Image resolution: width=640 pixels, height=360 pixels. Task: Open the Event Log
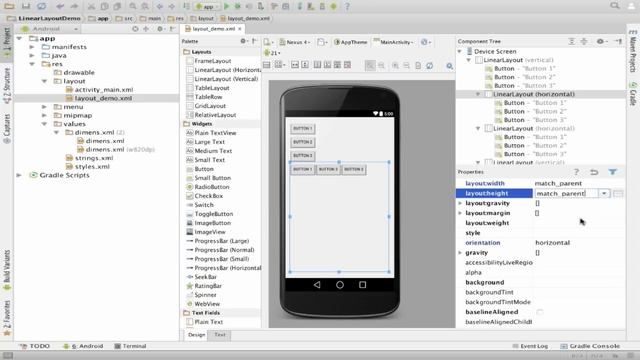point(530,346)
